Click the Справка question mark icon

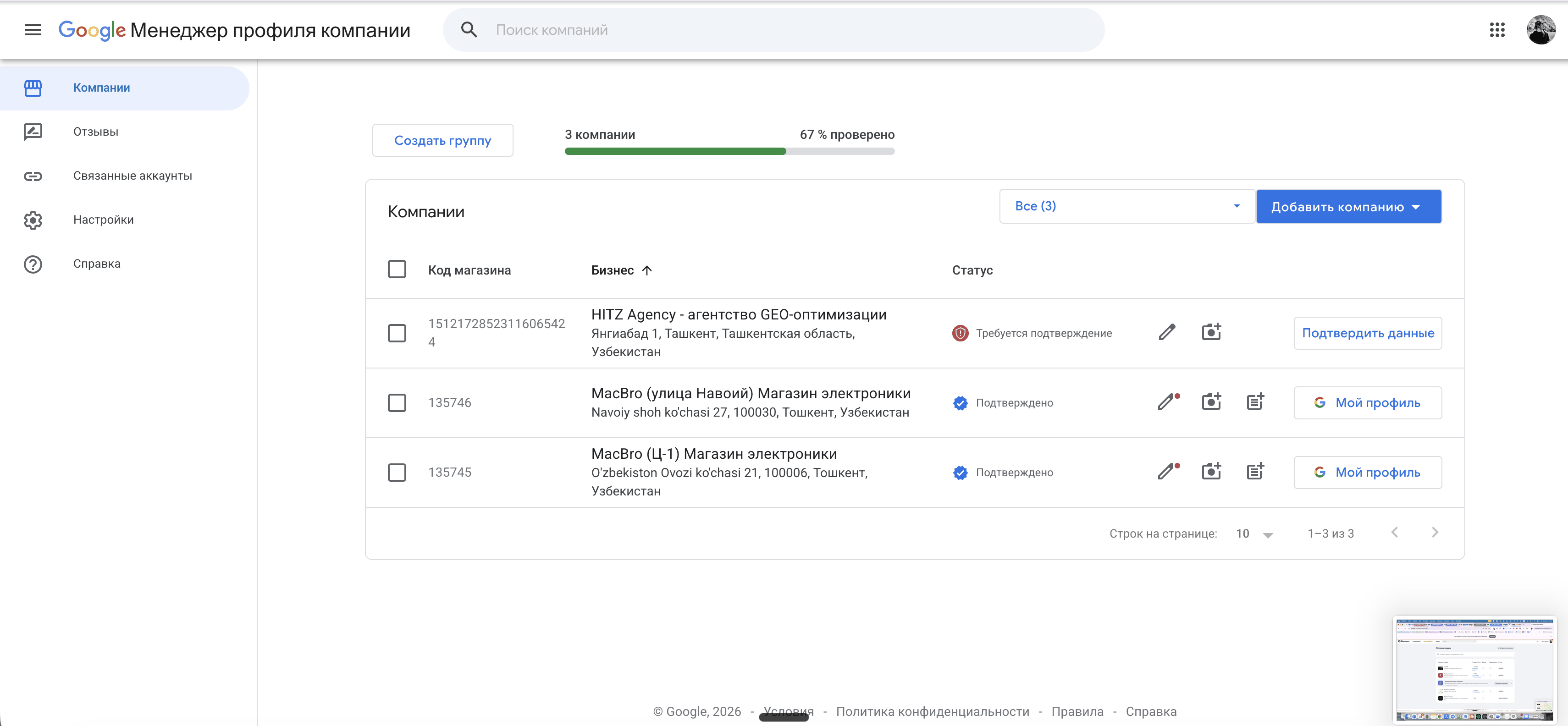[33, 264]
